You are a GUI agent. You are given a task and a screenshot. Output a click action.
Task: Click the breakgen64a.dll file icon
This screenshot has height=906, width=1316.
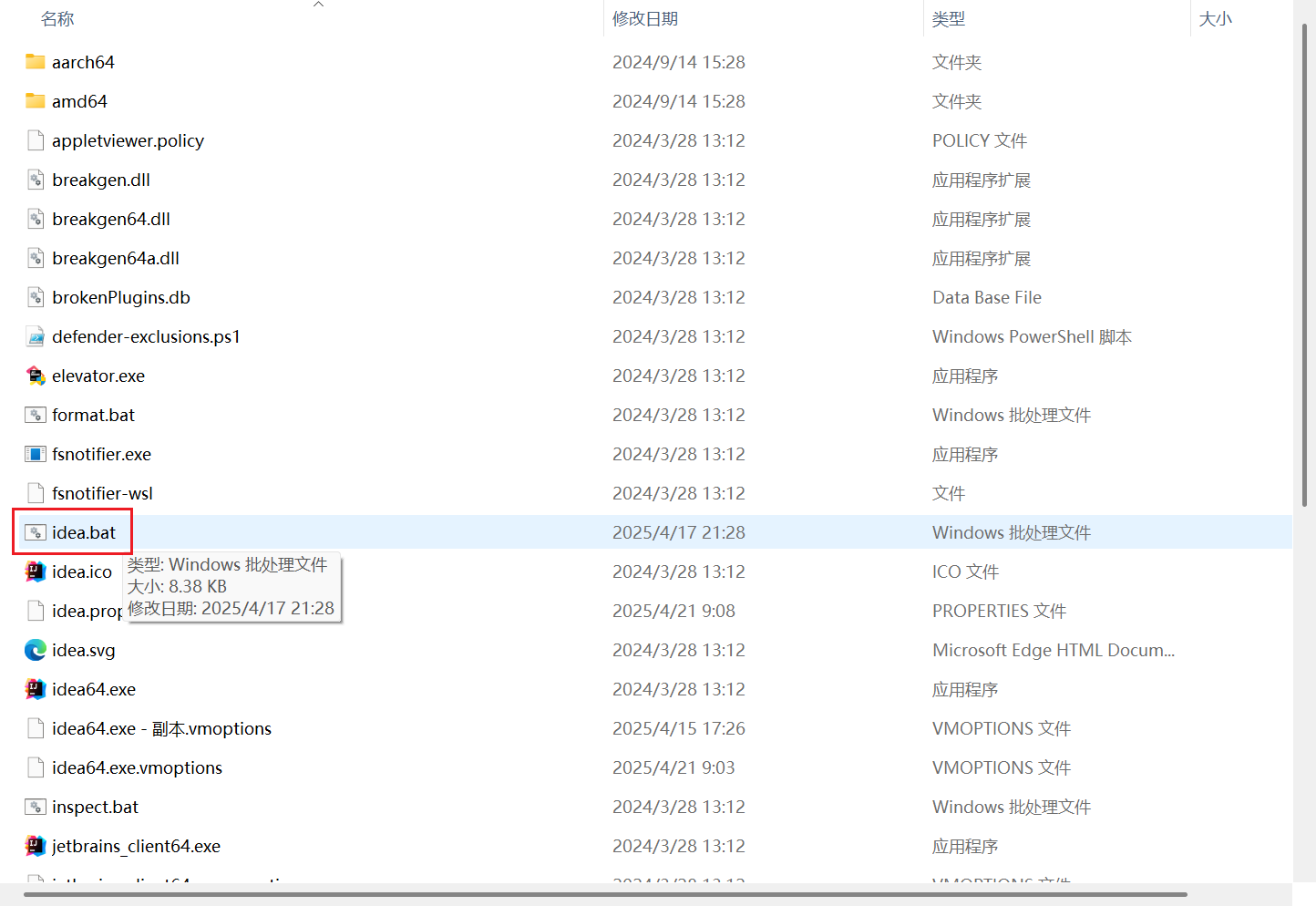pyautogui.click(x=36, y=258)
